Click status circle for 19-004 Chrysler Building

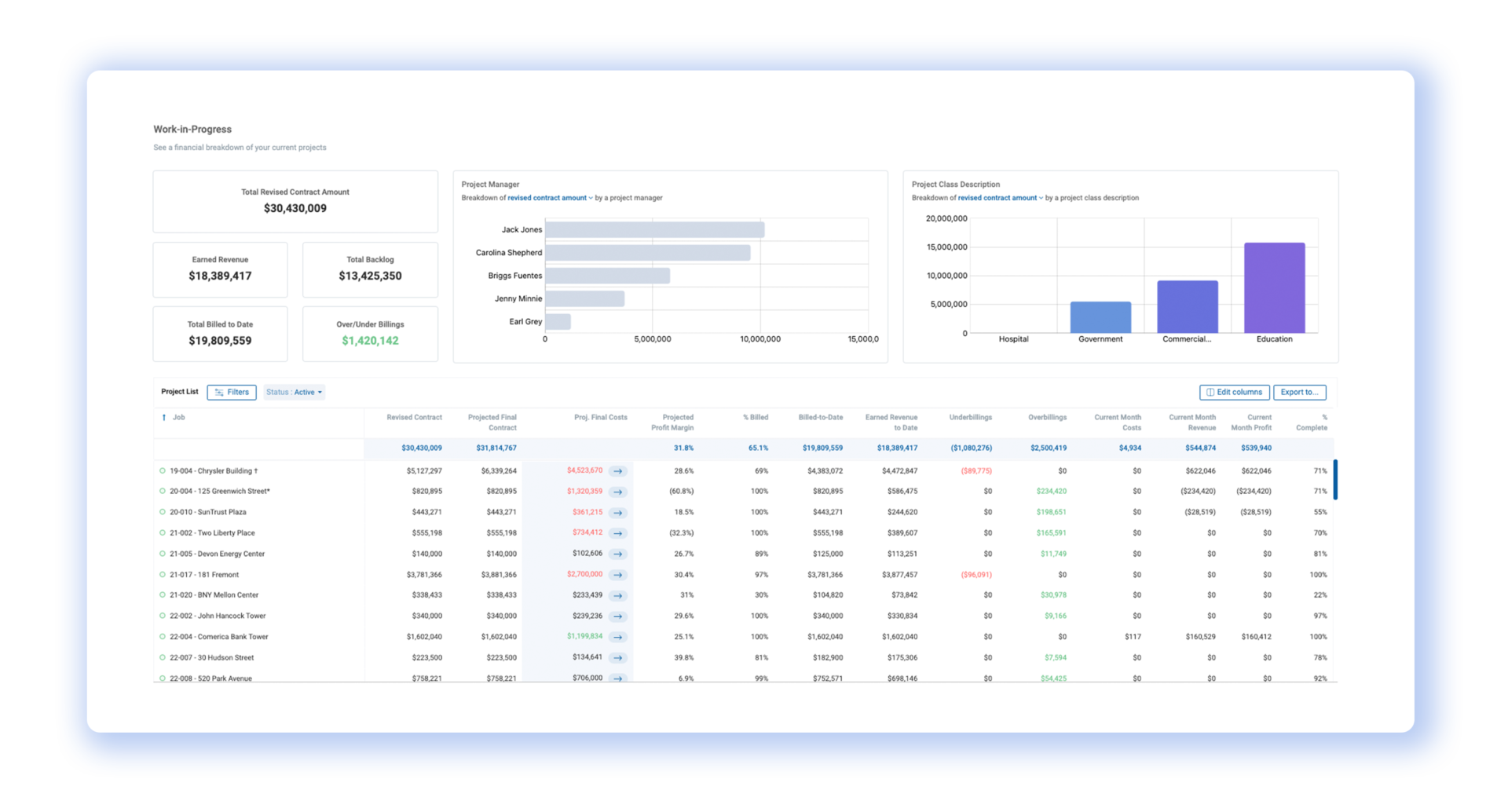tap(163, 471)
